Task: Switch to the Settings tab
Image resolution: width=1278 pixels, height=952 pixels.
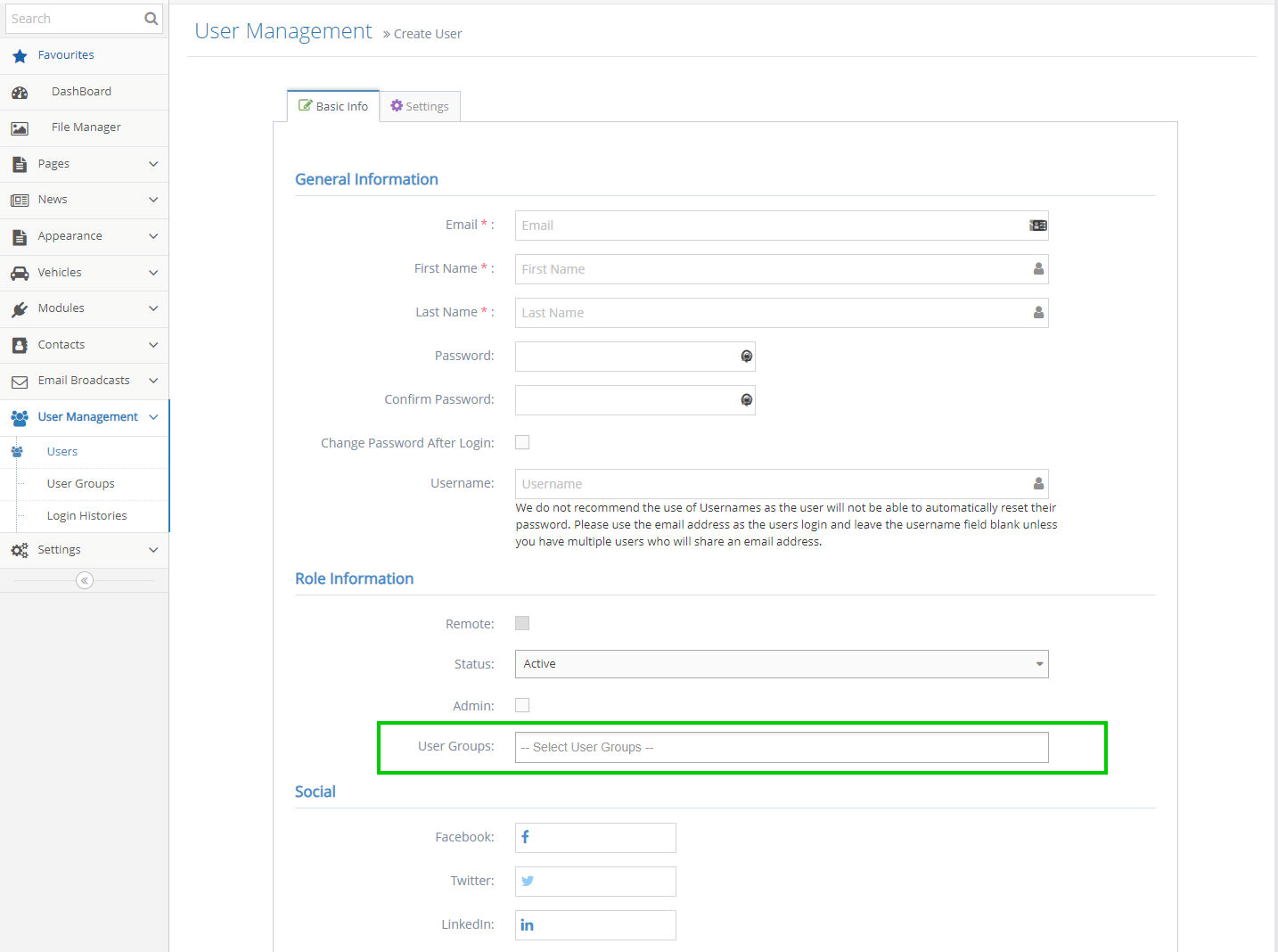Action: [420, 106]
